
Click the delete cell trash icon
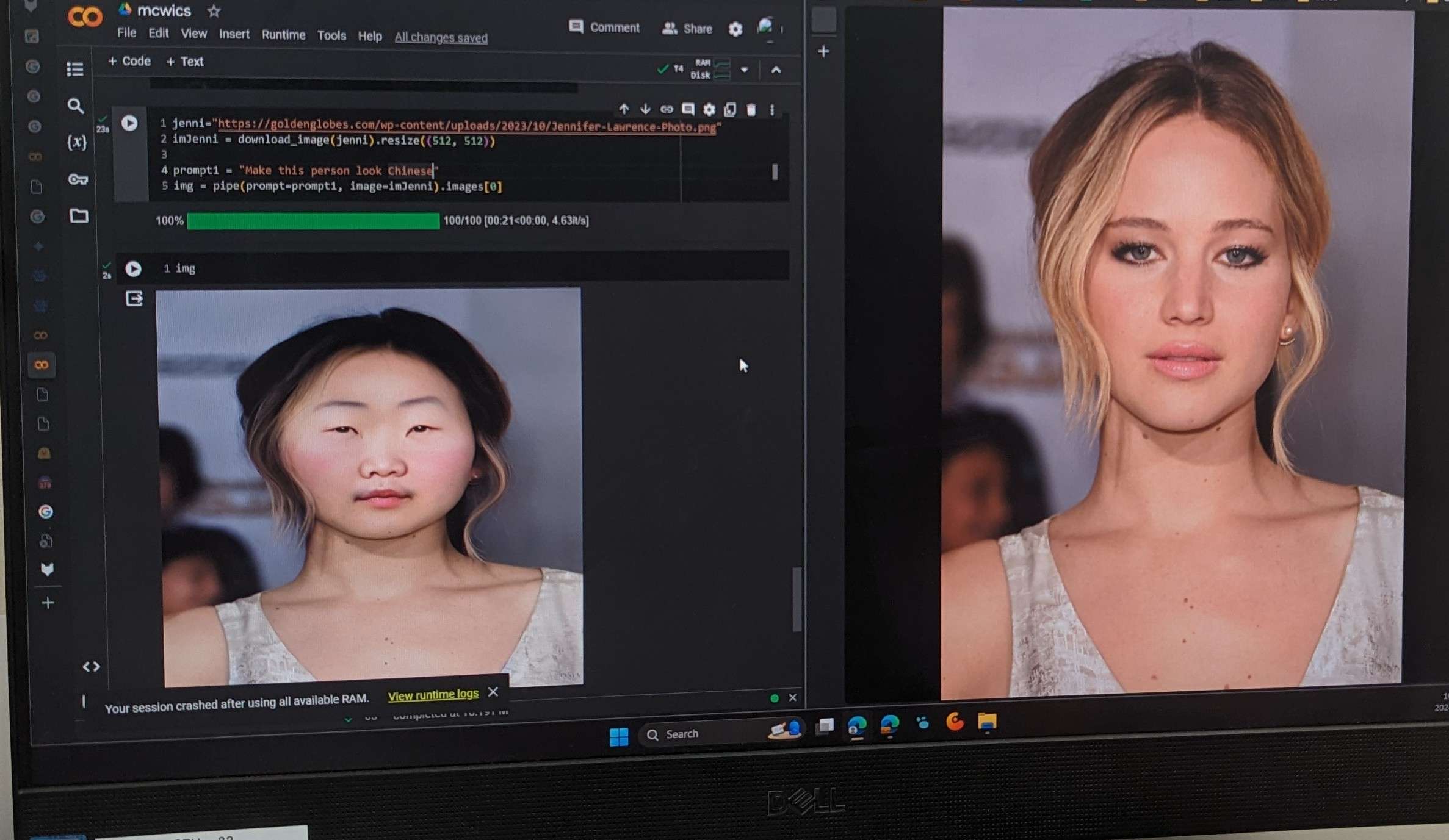tap(751, 110)
